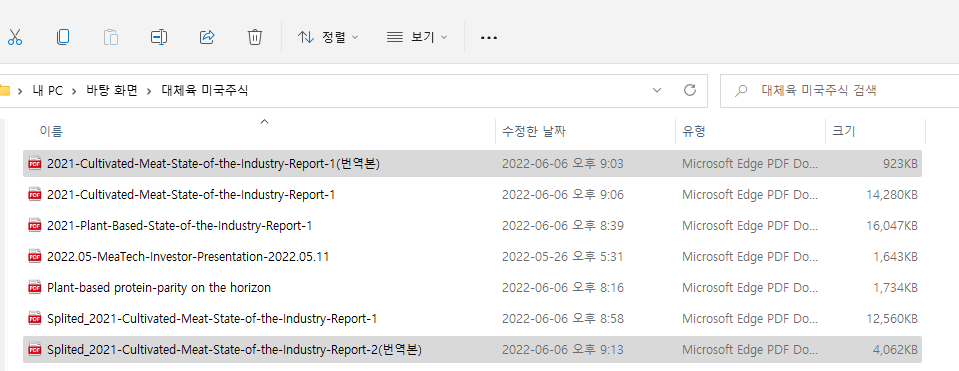Click the date 2022-06-06 오후 9:13
Viewport: 959px width, 371px height.
[563, 350]
